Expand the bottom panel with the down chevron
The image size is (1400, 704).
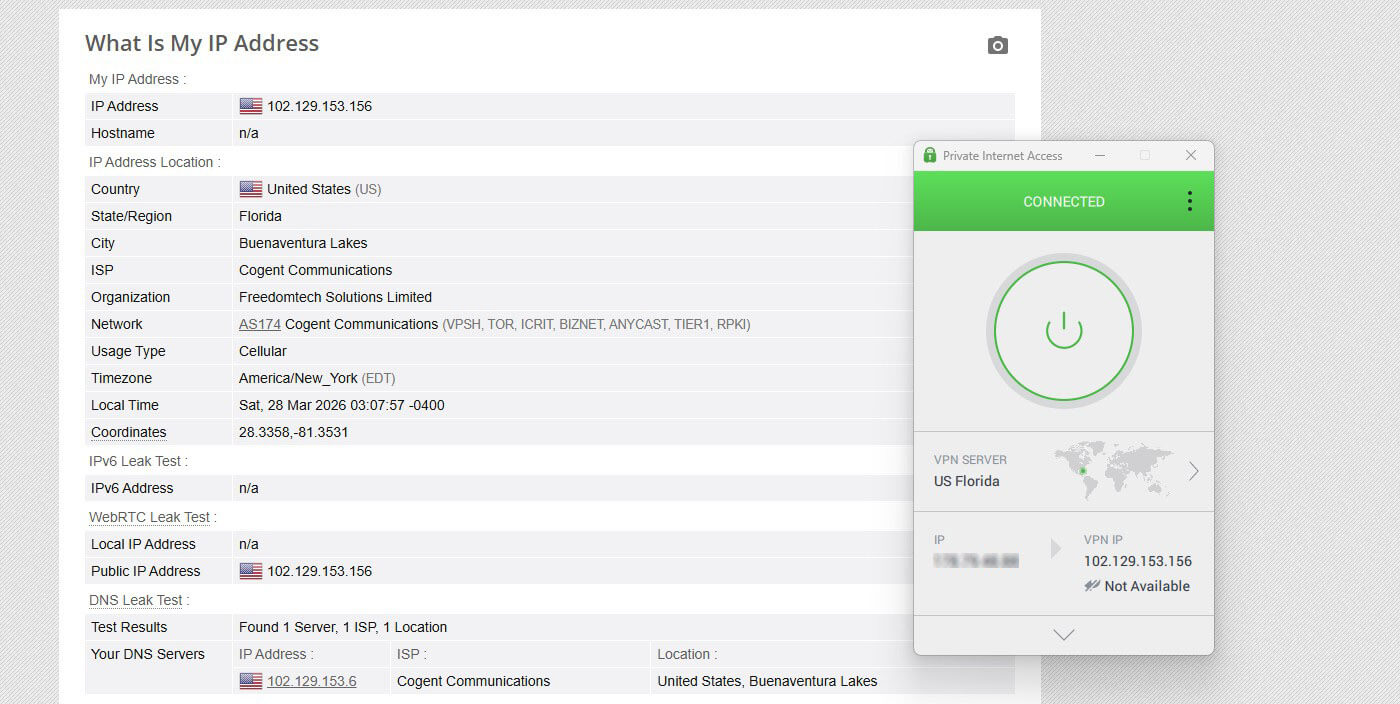tap(1063, 634)
